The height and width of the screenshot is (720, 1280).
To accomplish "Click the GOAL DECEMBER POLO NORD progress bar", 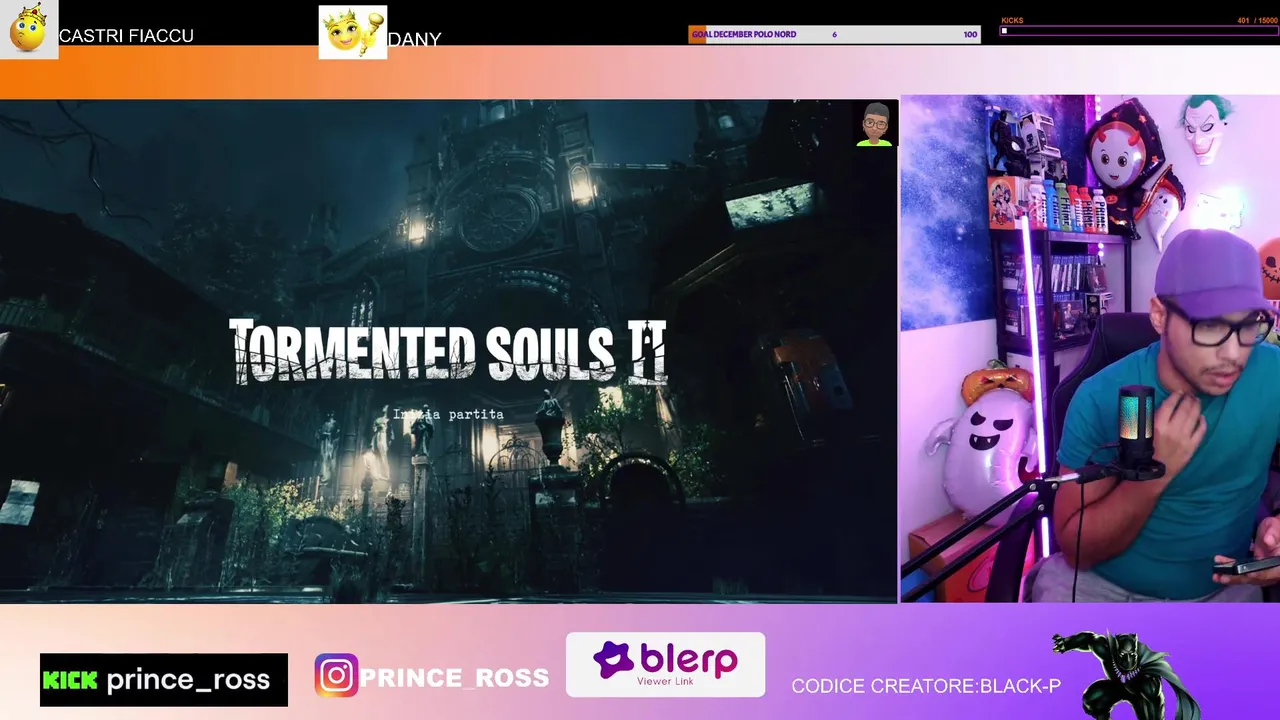I will point(834,34).
